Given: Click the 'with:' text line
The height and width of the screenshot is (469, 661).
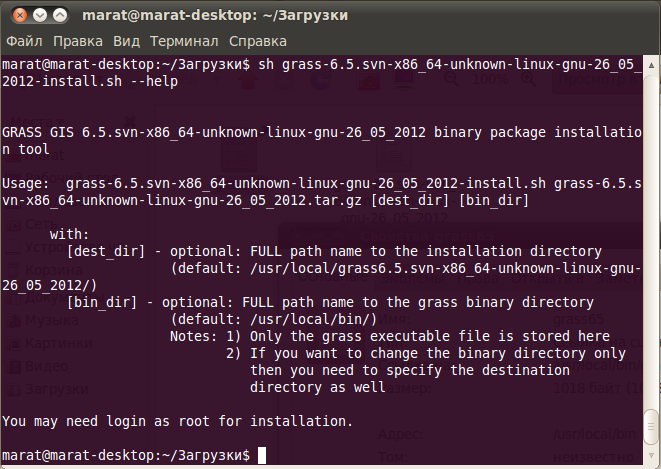Looking at the screenshot, I should point(70,234).
